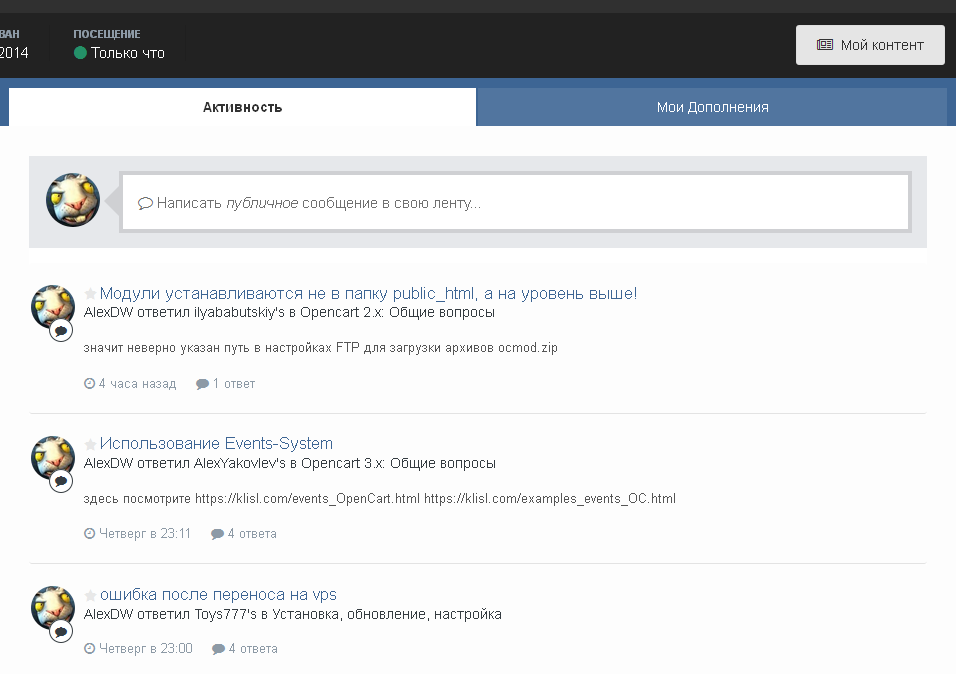Open the Мой контент button

point(870,45)
